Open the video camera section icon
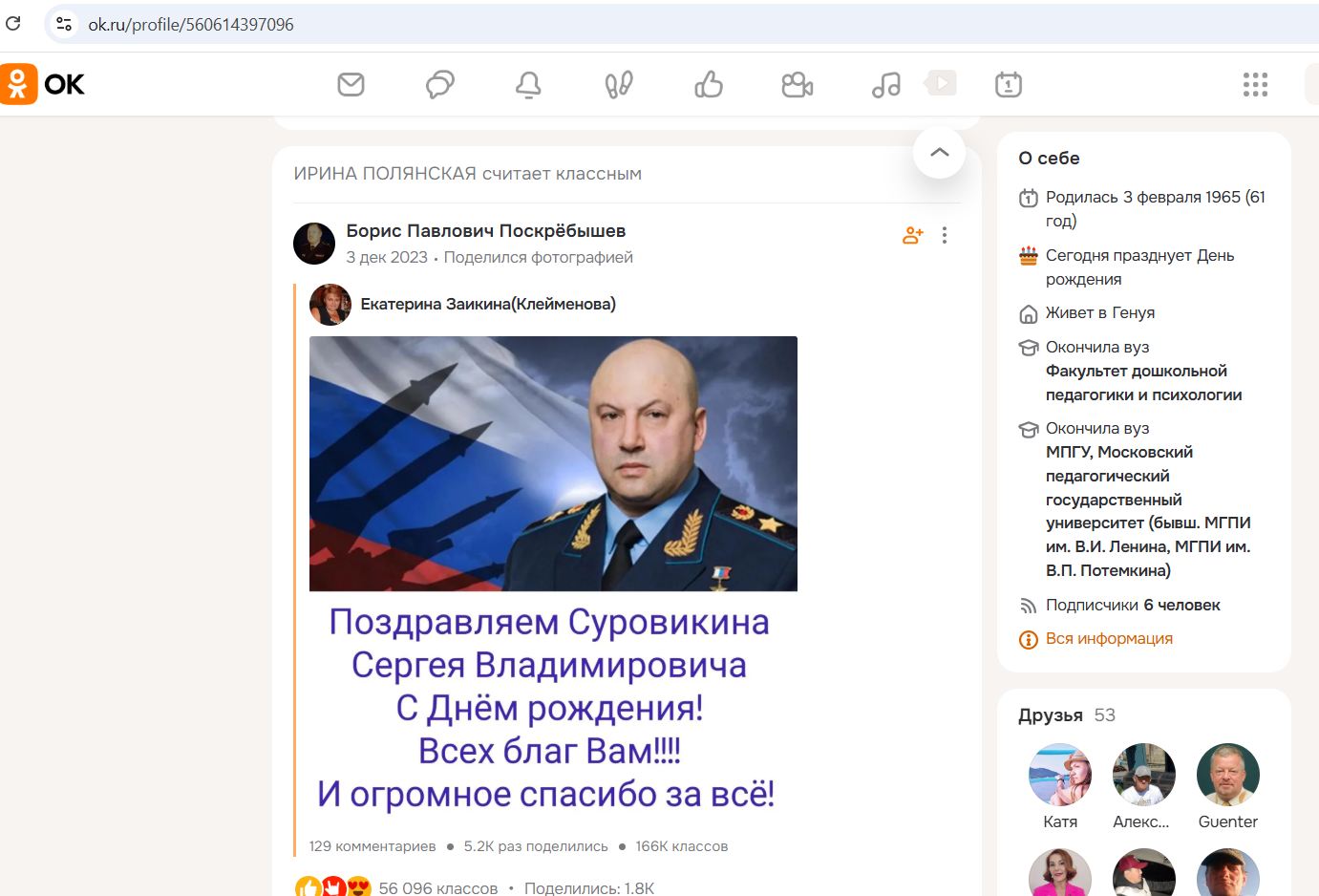This screenshot has width=1319, height=896. (798, 84)
